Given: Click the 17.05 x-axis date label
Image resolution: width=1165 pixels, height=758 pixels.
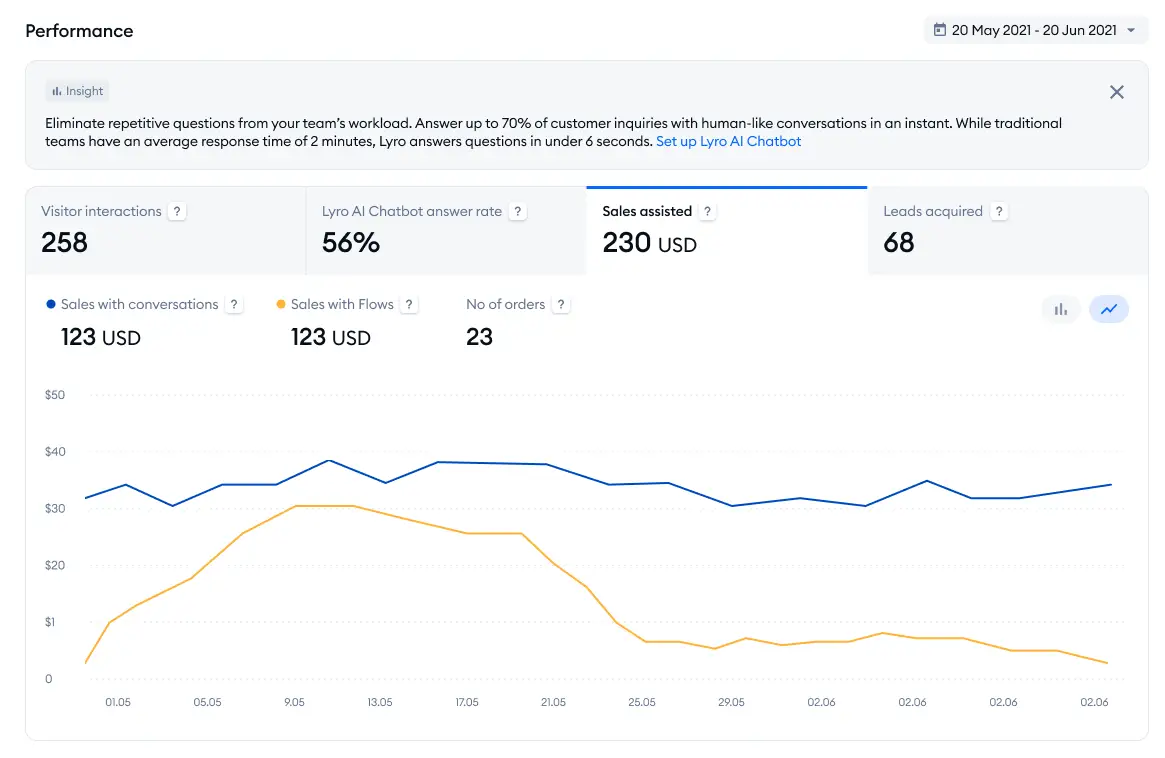Looking at the screenshot, I should pos(467,702).
